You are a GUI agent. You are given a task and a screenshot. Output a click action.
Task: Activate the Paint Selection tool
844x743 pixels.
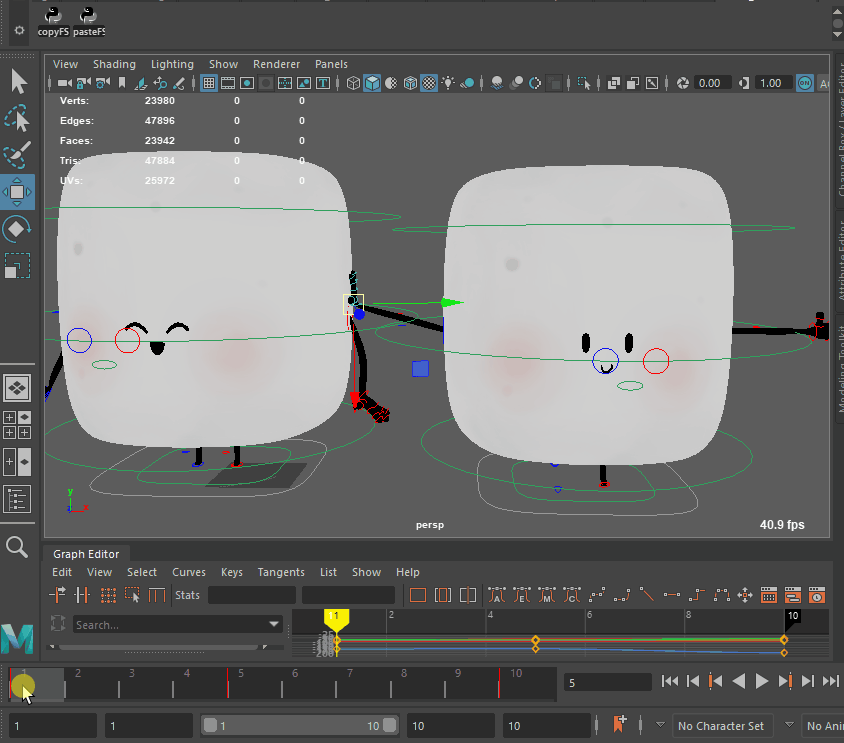pos(18,155)
